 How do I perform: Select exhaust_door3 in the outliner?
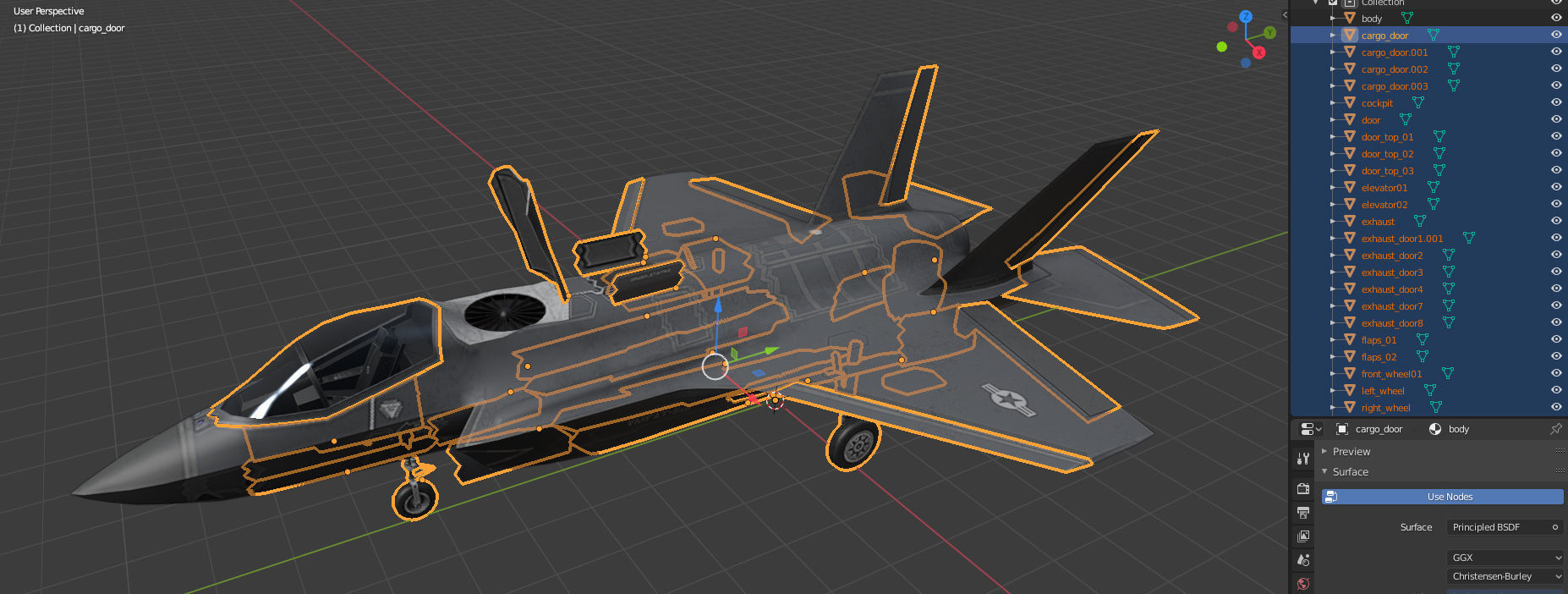click(1392, 272)
